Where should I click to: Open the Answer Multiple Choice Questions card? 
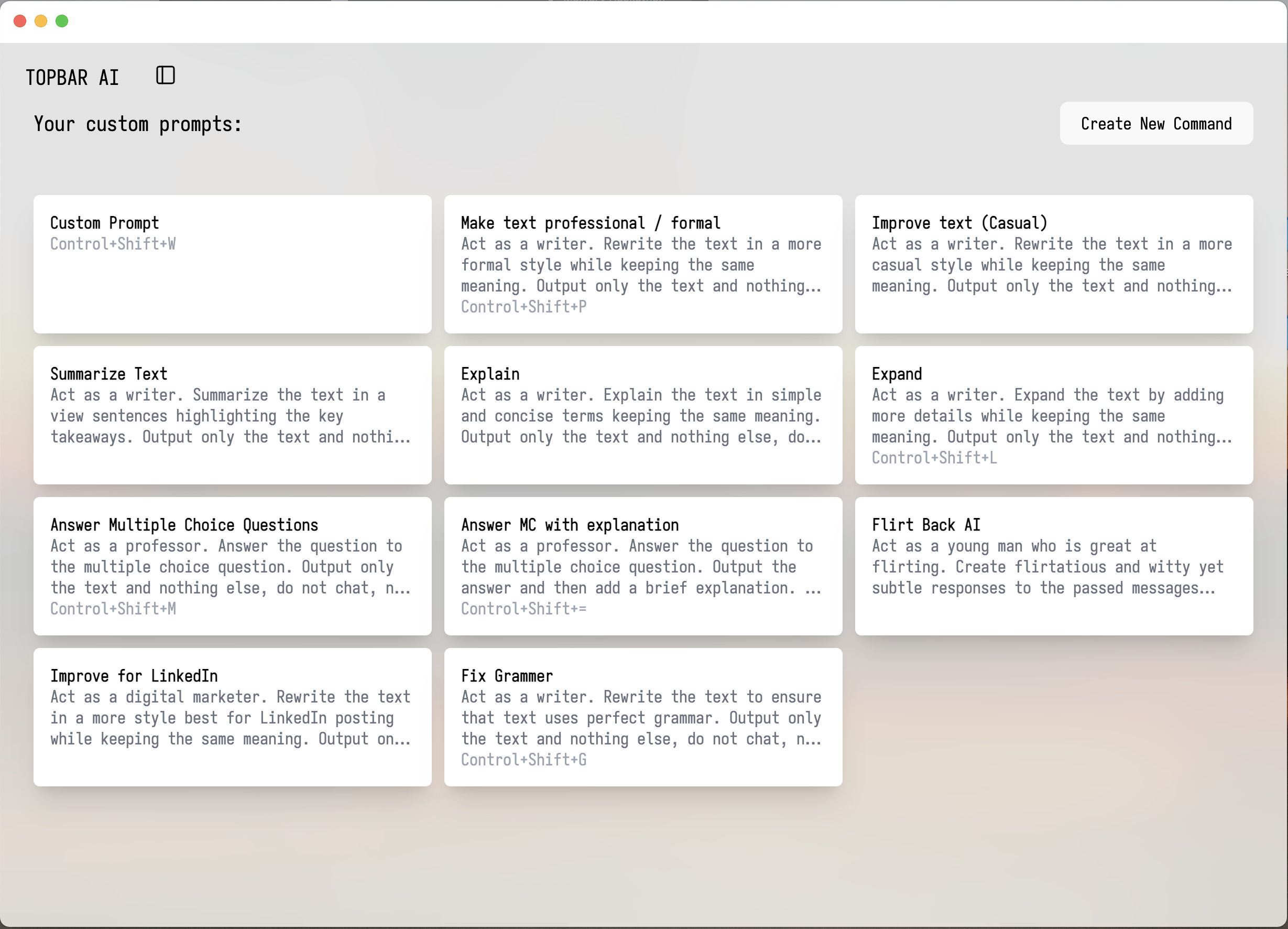pos(232,567)
